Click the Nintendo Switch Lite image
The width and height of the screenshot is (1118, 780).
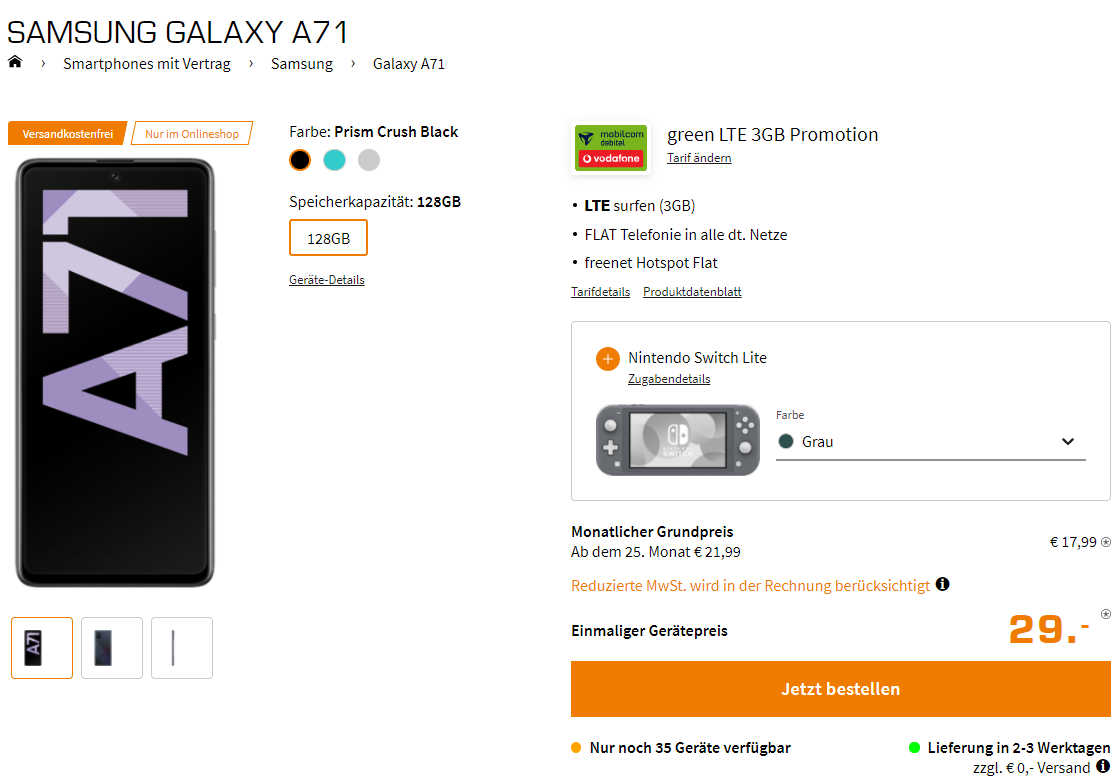(678, 440)
